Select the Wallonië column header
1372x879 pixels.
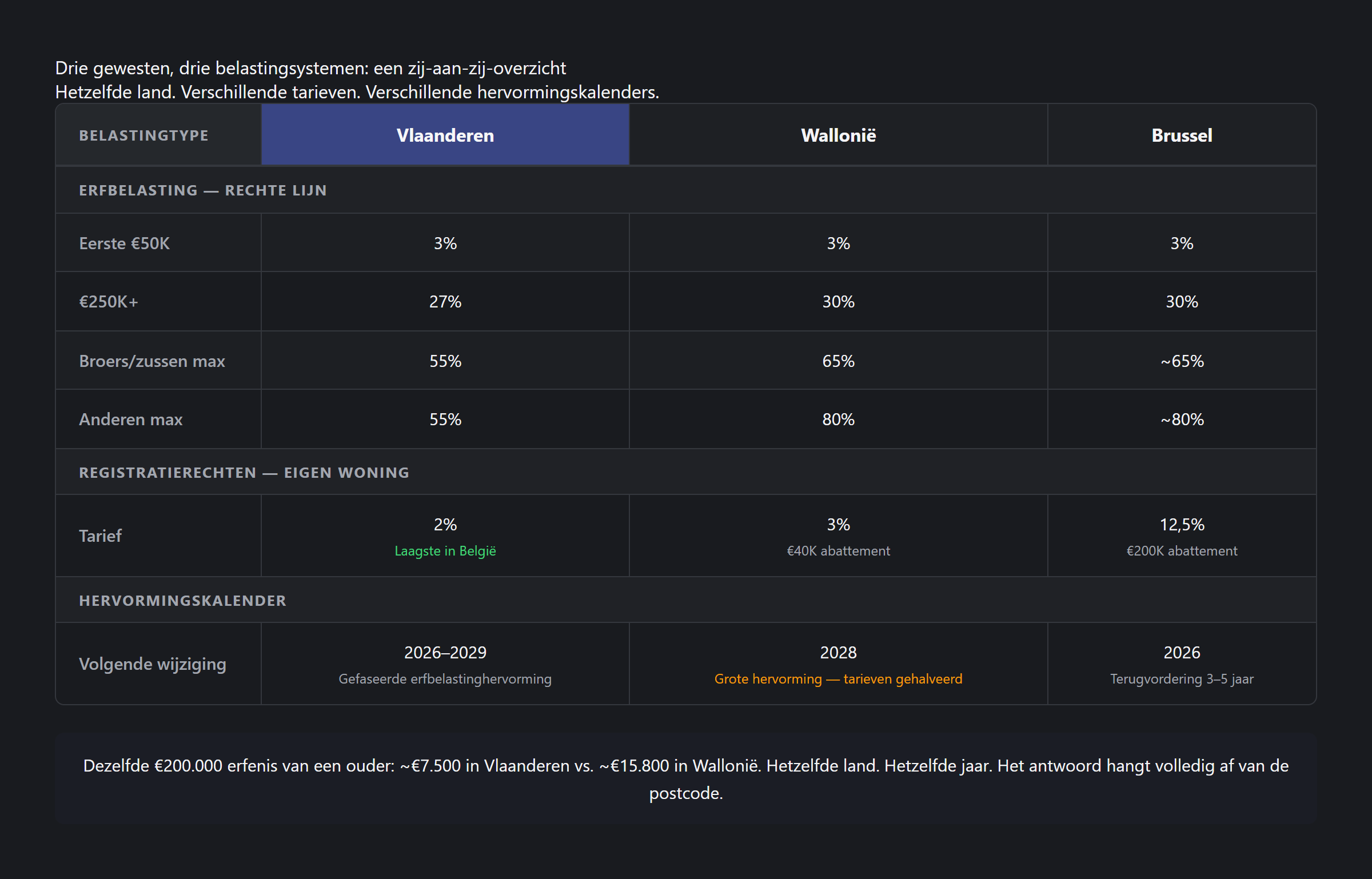tap(838, 135)
